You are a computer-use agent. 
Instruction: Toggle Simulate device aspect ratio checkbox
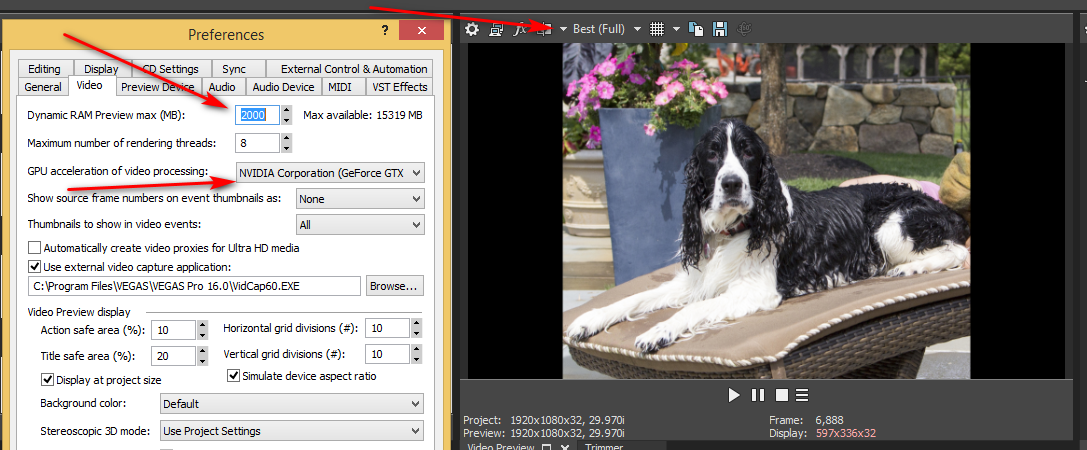234,376
